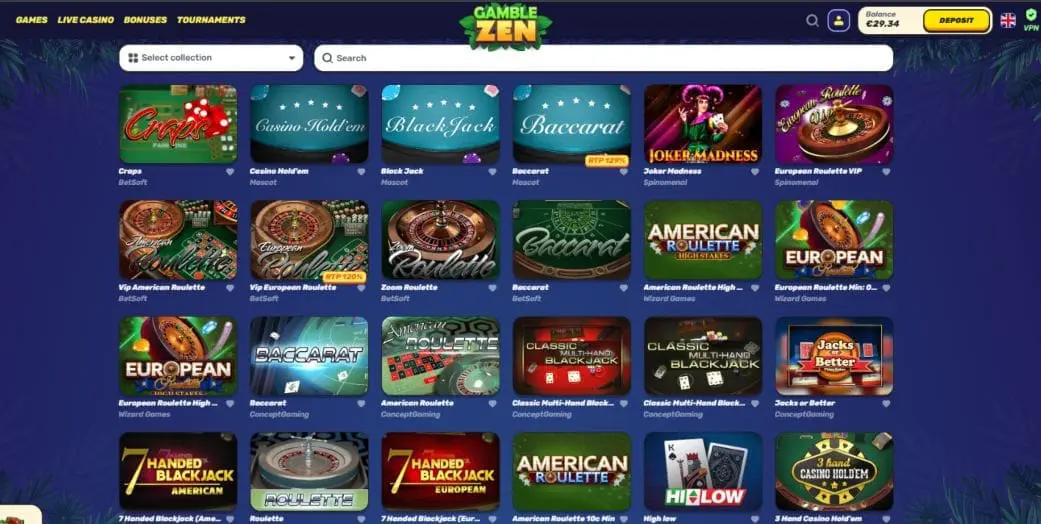Screen dimensions: 1041x524
Task: Click the Gamble Zen logo
Action: click(505, 27)
